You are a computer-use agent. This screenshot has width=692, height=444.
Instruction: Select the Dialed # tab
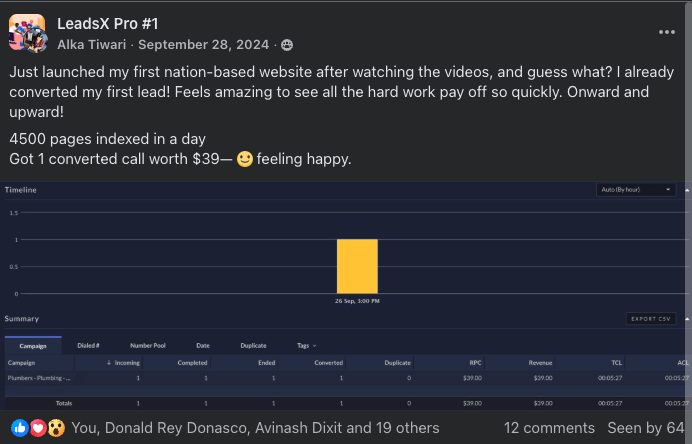[x=88, y=345]
